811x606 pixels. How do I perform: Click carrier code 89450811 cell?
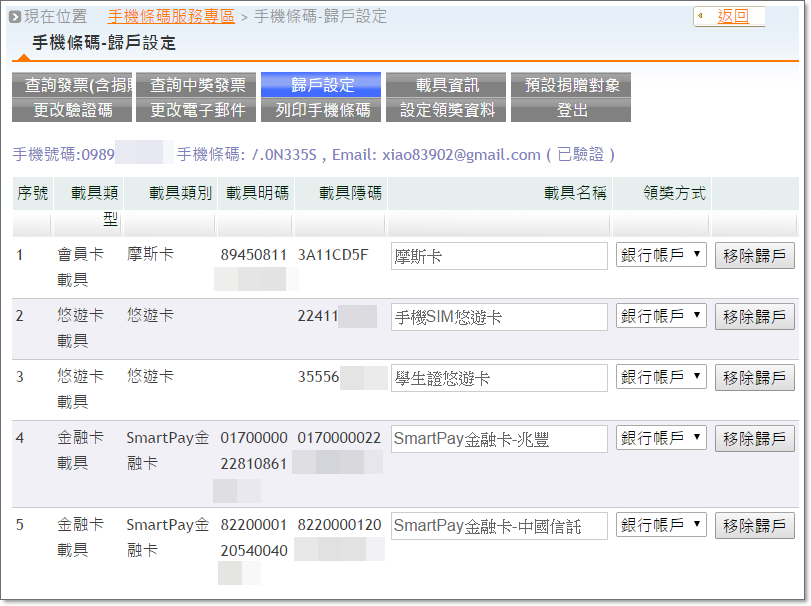[253, 255]
